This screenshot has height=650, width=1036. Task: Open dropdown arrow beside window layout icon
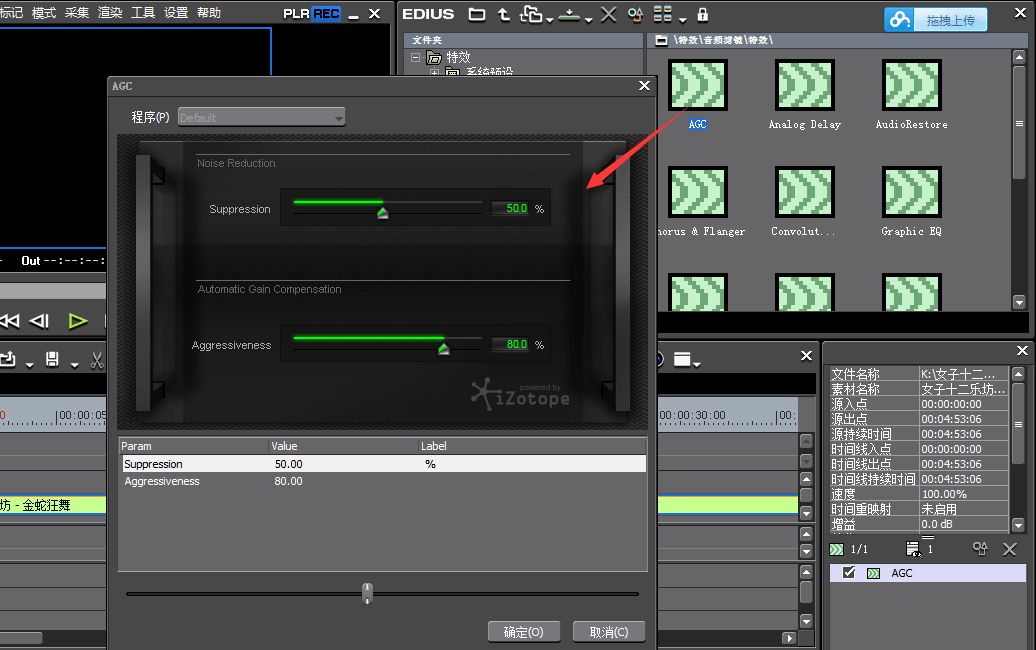pos(696,364)
